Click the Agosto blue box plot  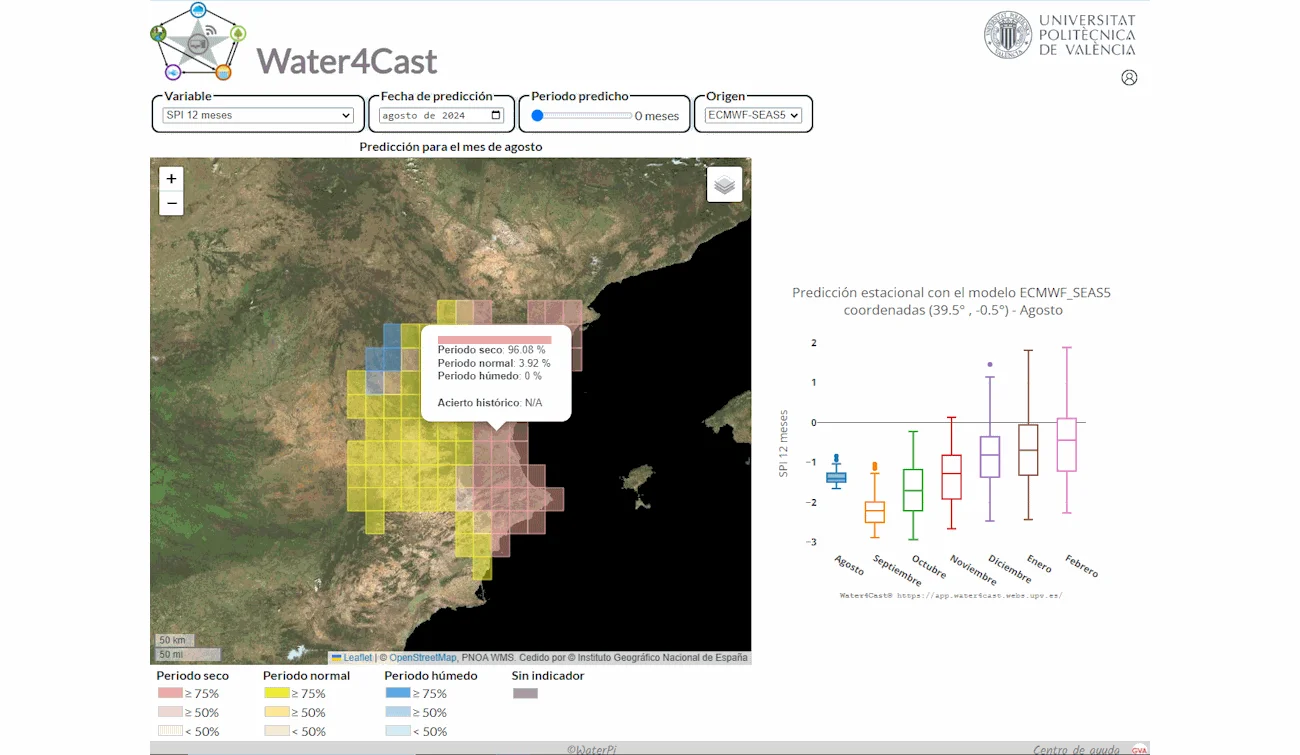click(x=836, y=478)
